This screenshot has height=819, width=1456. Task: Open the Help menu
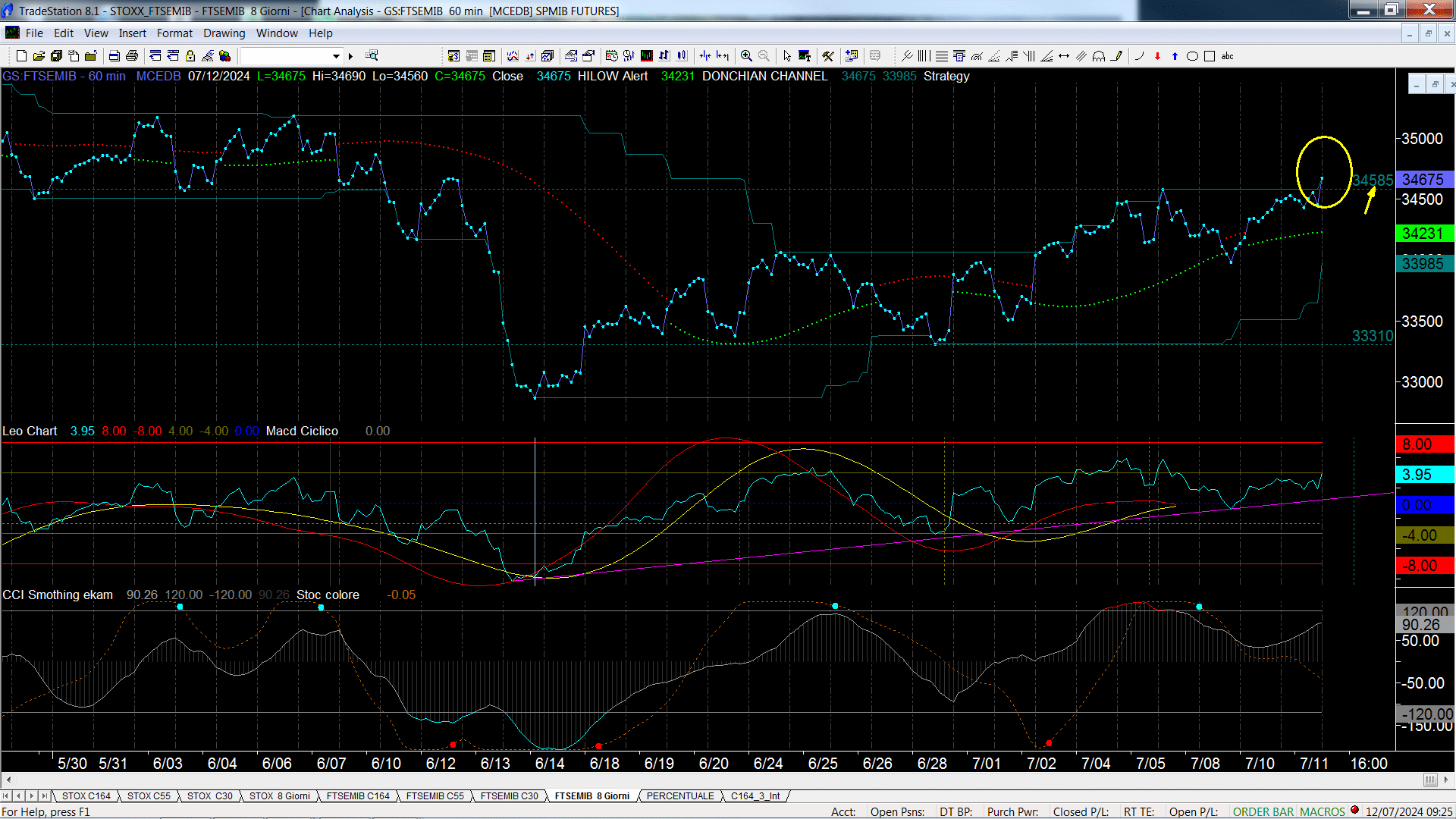click(x=320, y=33)
